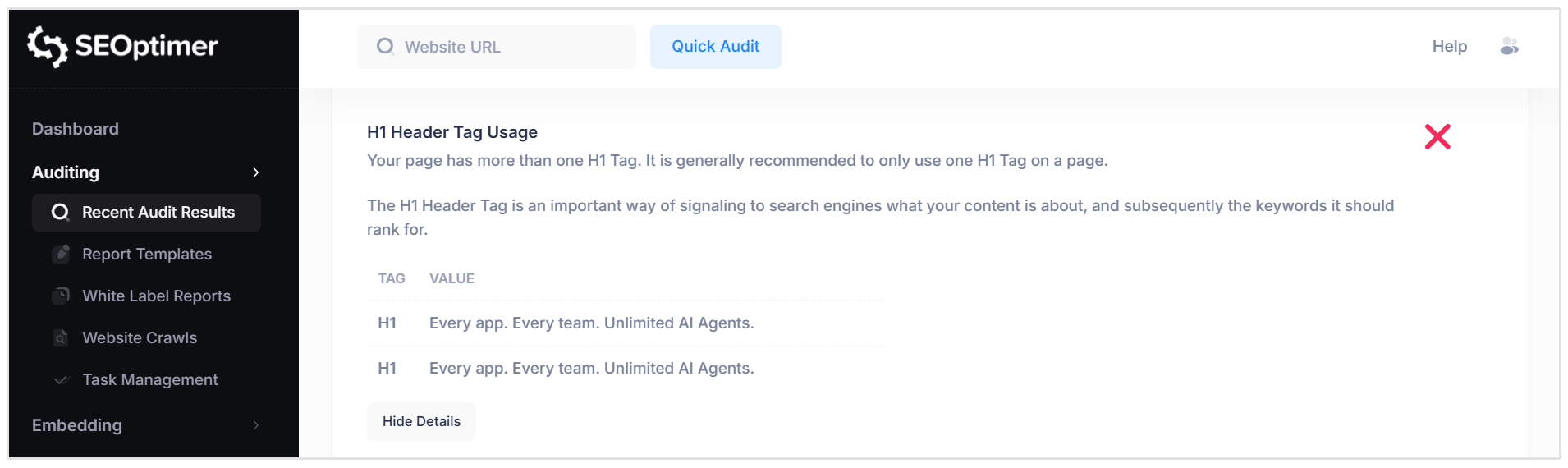
Task: Open the user account profile icon
Action: pos(1509,47)
